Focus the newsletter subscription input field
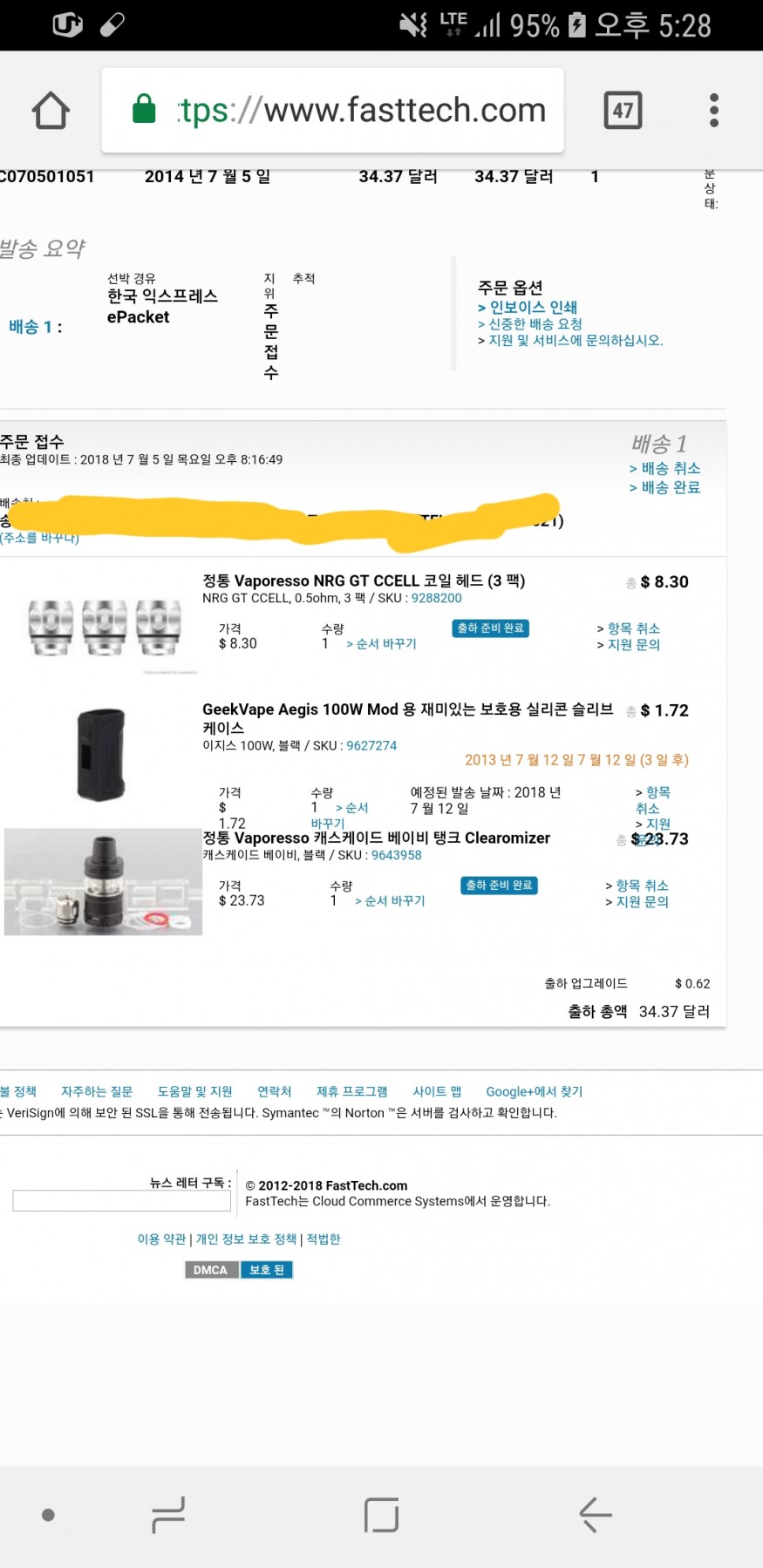Viewport: 763px width, 1568px height. 121,1201
